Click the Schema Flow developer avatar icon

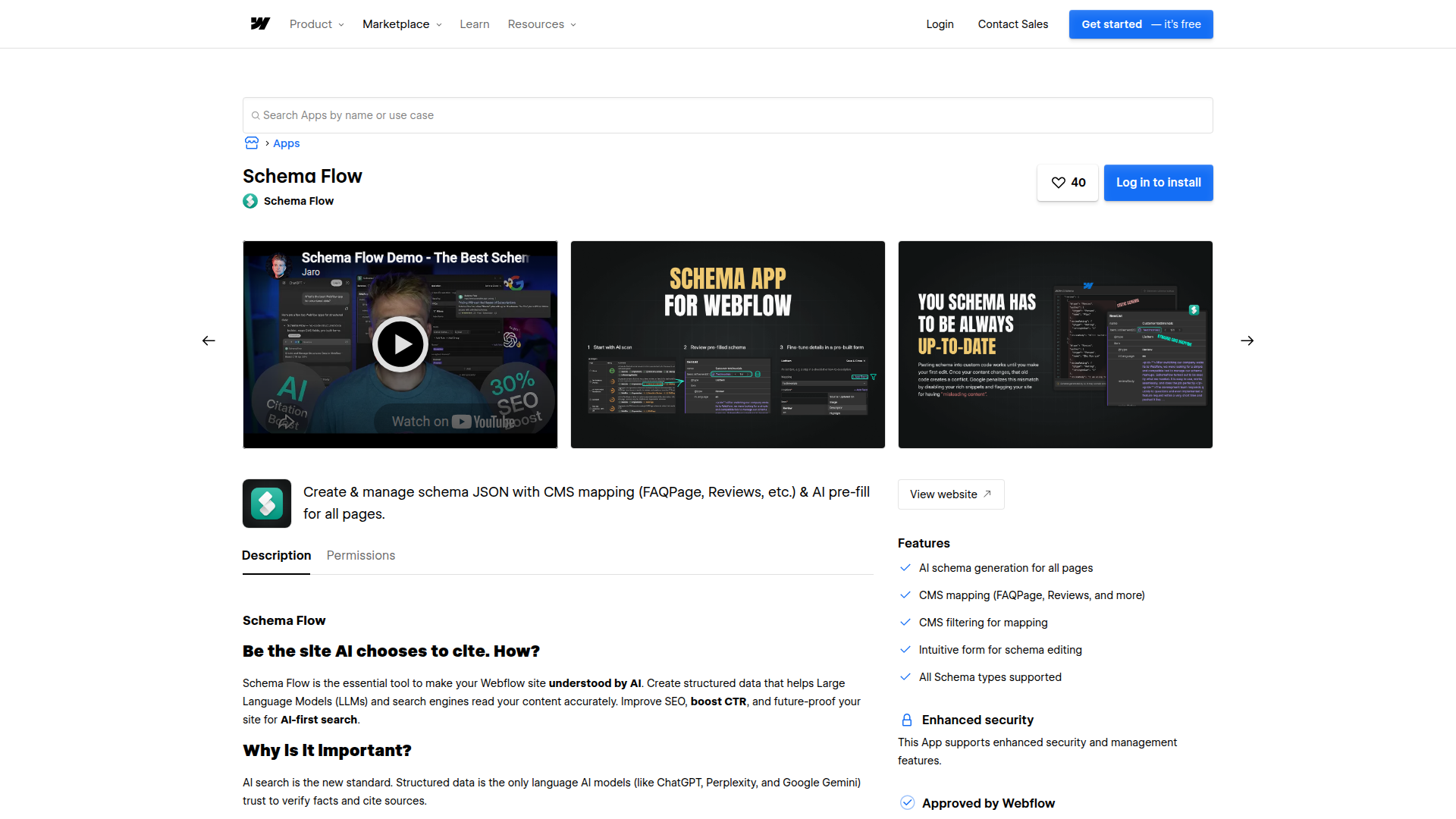[x=250, y=201]
